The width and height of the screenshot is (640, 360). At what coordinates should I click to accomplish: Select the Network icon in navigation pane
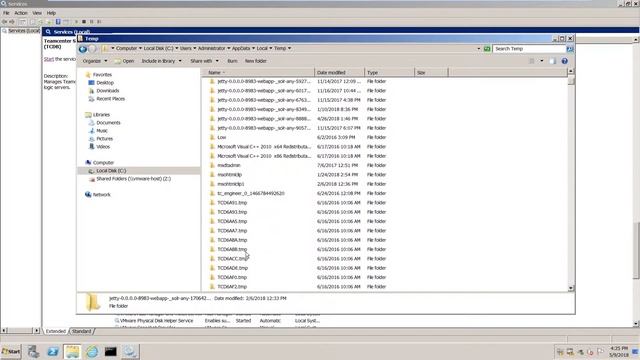point(88,195)
